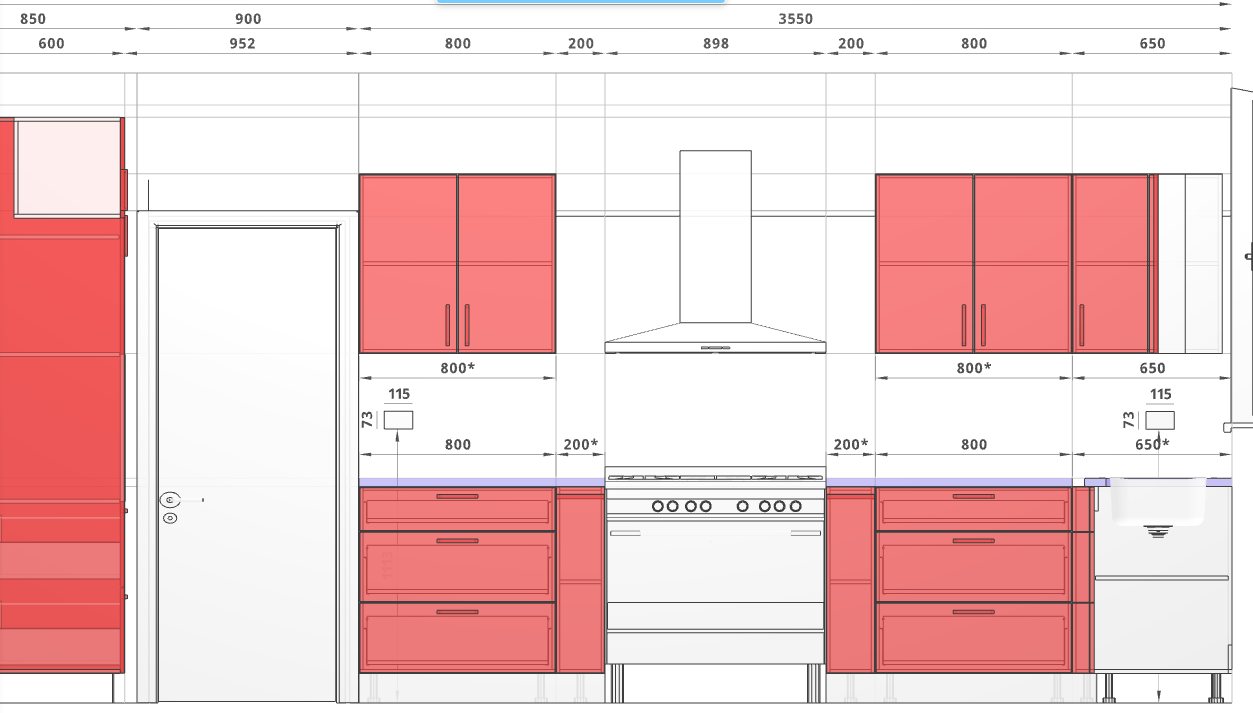Click the 850 dimension at top left
The width and height of the screenshot is (1253, 713).
[32, 19]
